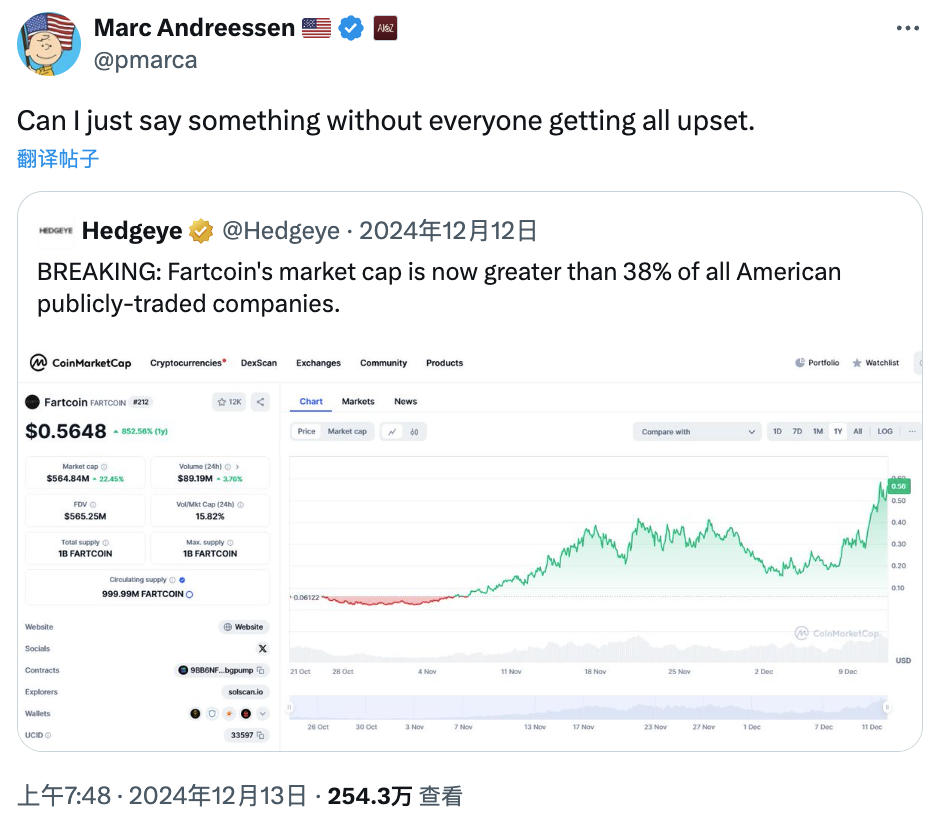
Task: Click Marc Andreessen's profile avatar
Action: click(x=49, y=44)
